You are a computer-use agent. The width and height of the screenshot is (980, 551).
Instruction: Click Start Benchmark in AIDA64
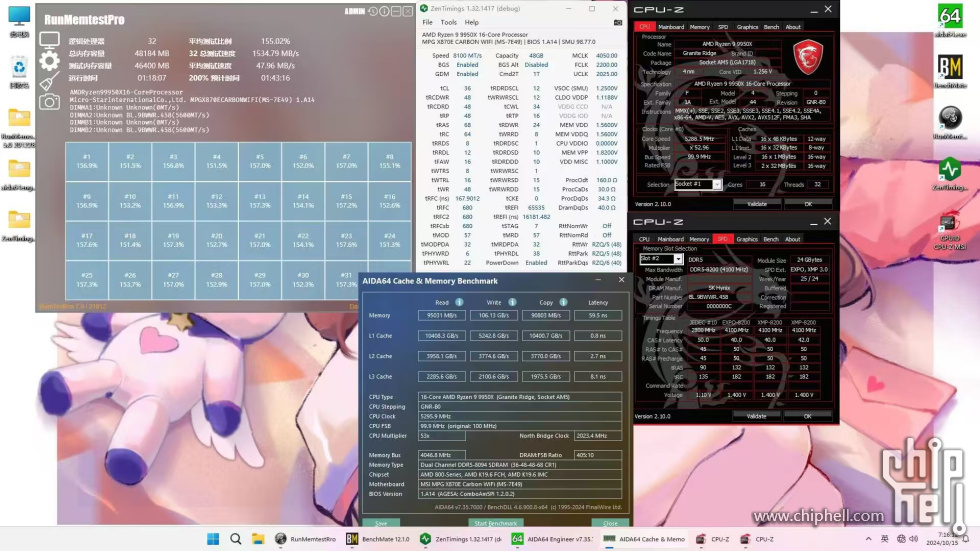[496, 523]
